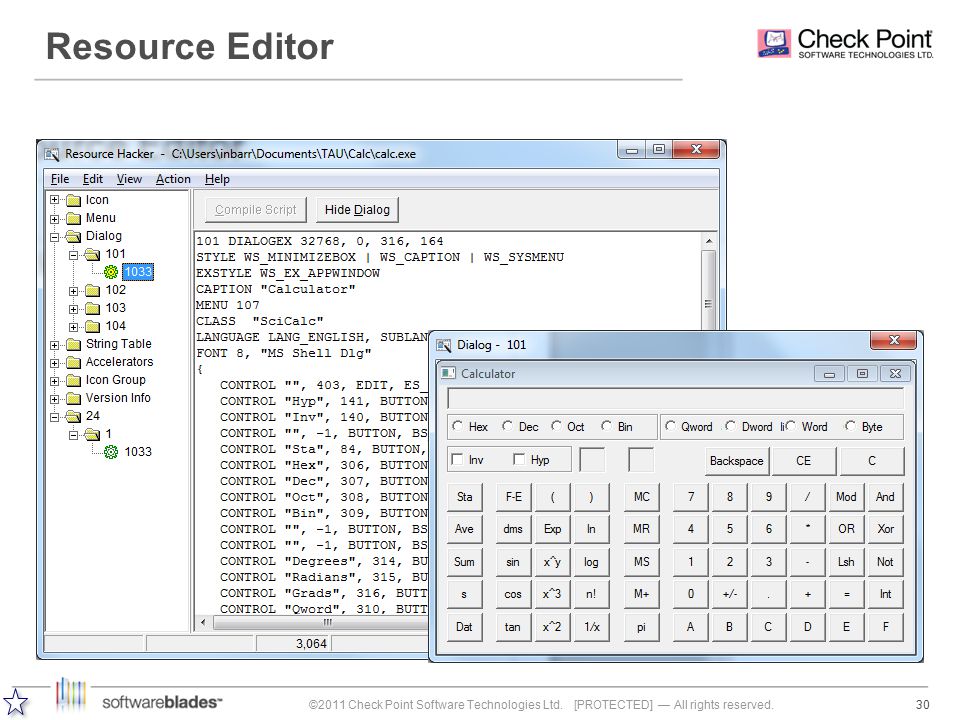Click the scroll-up arrow of the script editor
960x720 pixels.
(708, 241)
